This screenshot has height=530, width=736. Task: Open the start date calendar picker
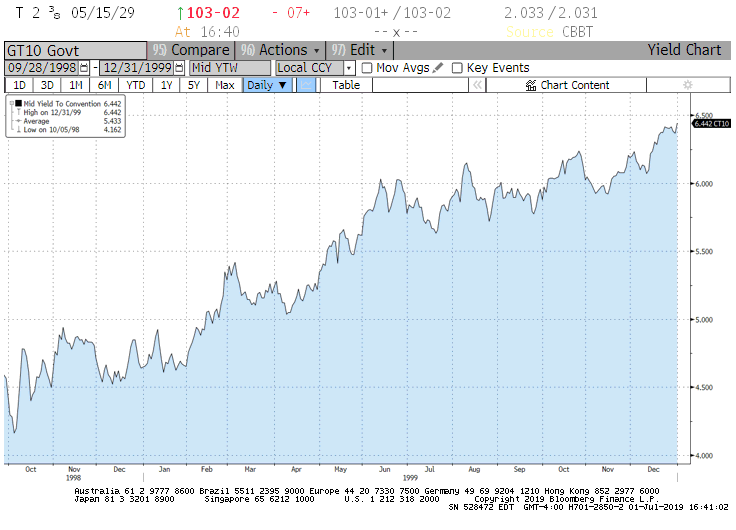[83, 68]
